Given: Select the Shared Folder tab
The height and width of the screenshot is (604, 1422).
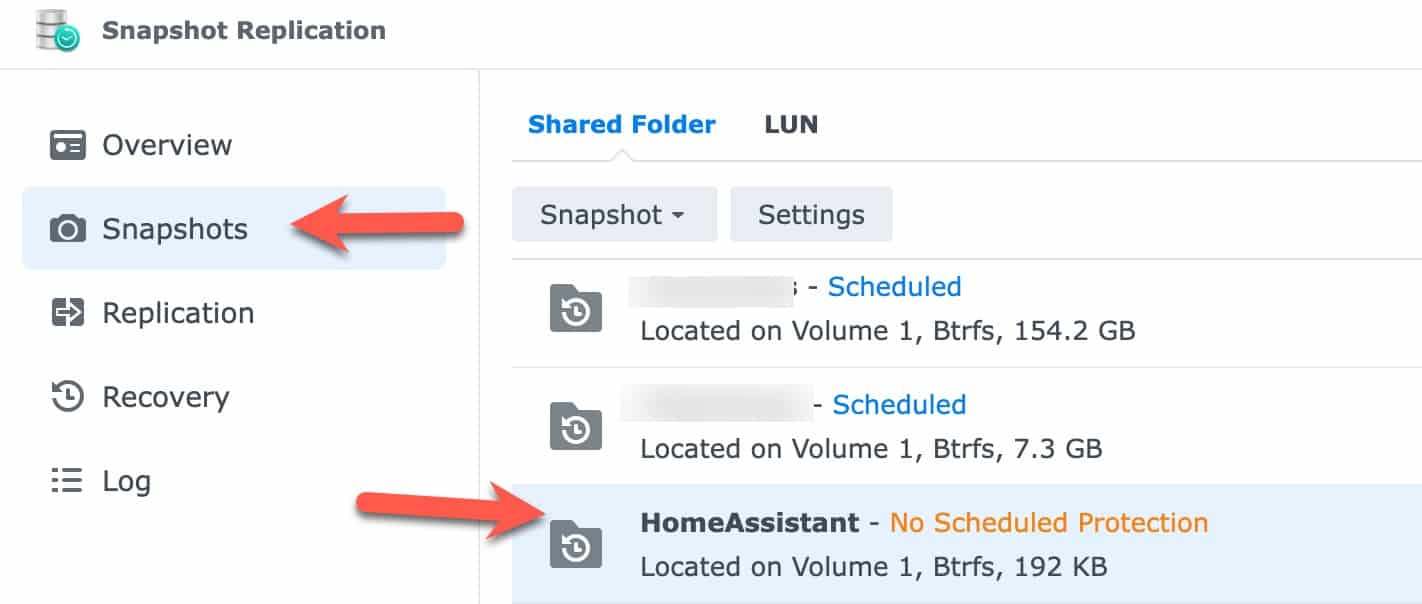Looking at the screenshot, I should [622, 125].
